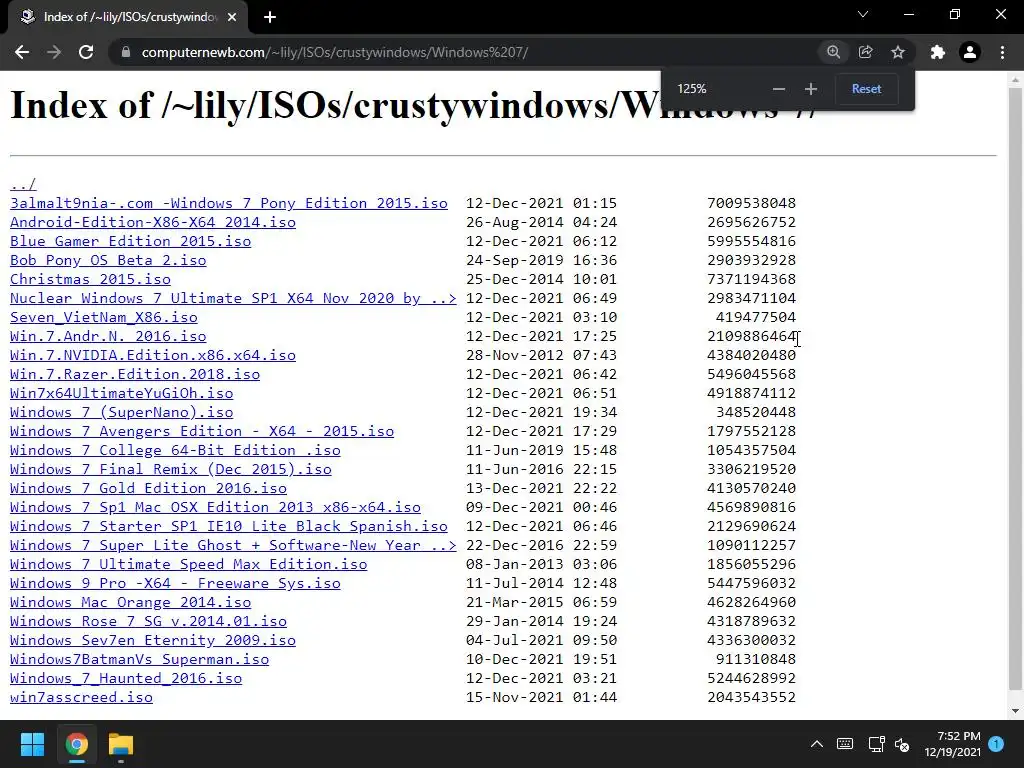Bookmark this page with the star
Screen dimensions: 1024x768
tap(898, 52)
